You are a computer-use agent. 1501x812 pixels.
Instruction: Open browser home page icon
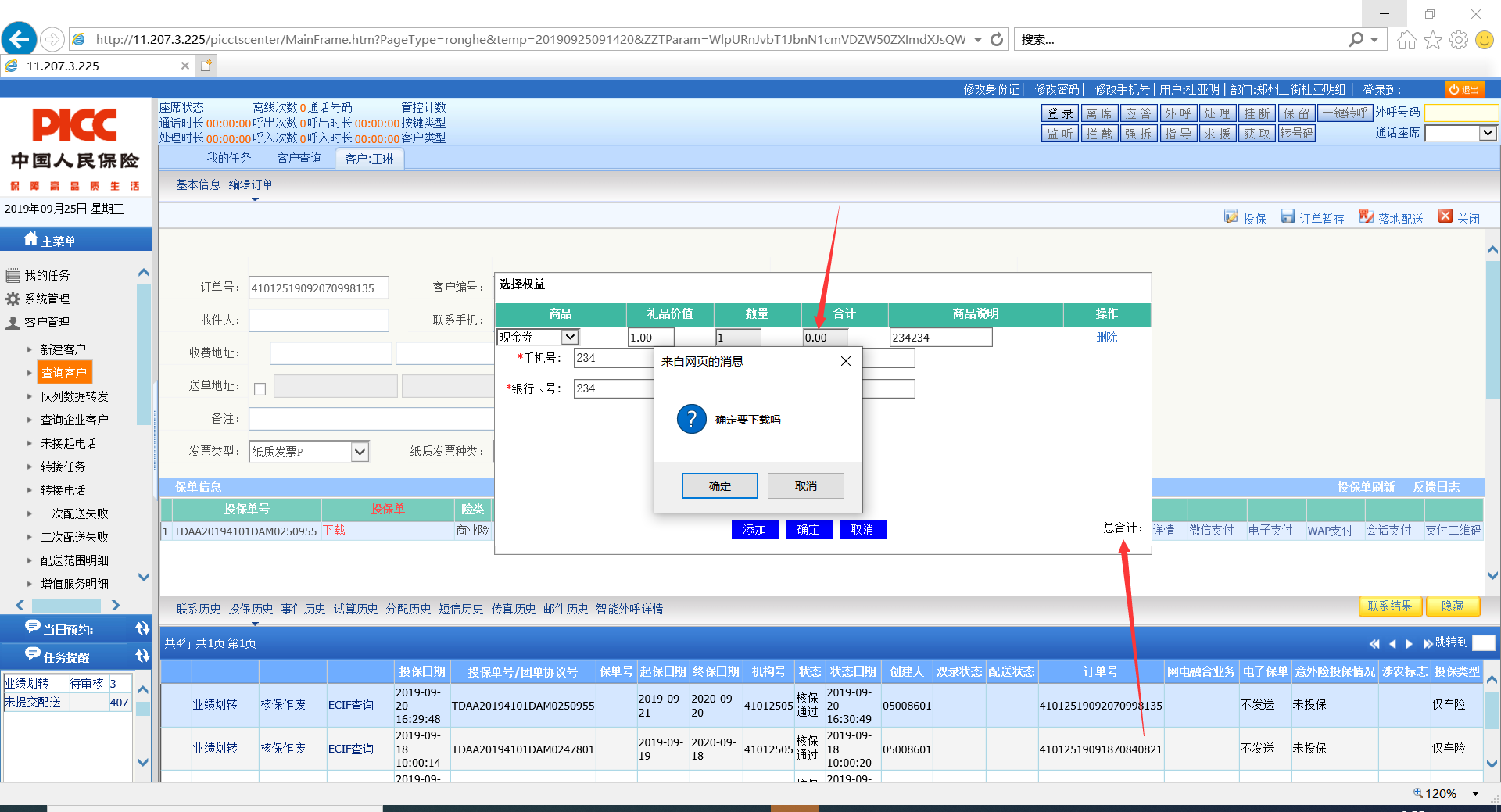click(x=1406, y=40)
